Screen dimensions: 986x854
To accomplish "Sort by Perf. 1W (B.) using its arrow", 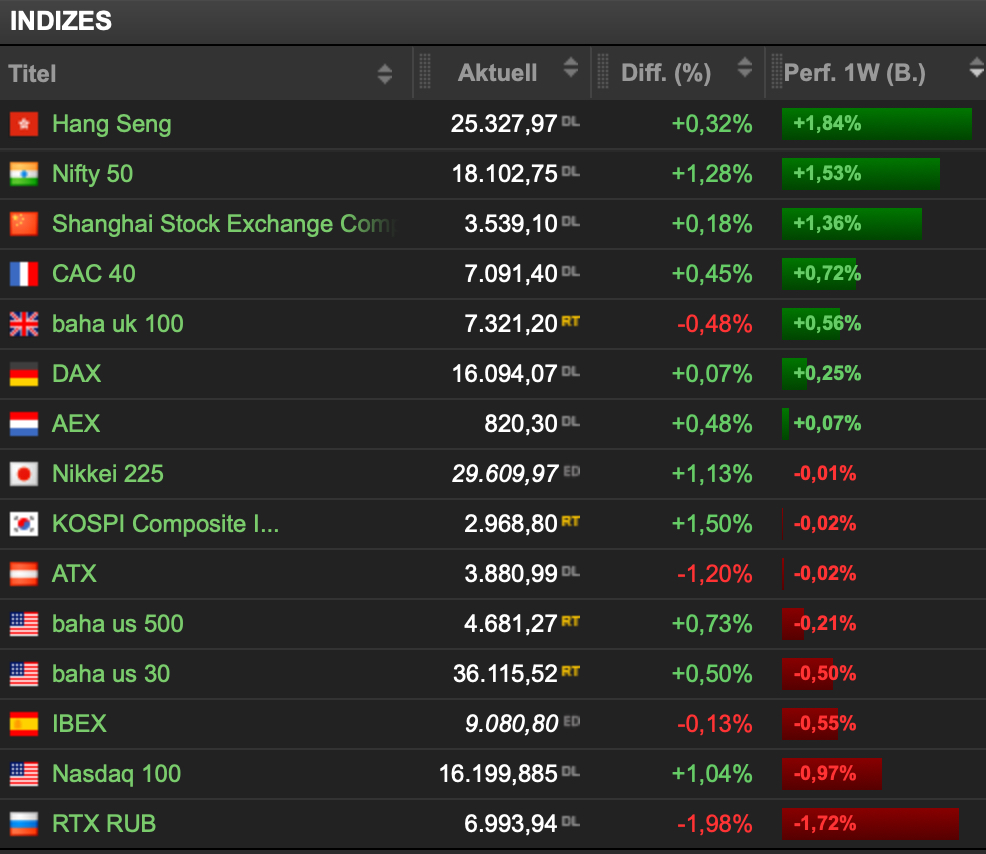I will coord(977,67).
